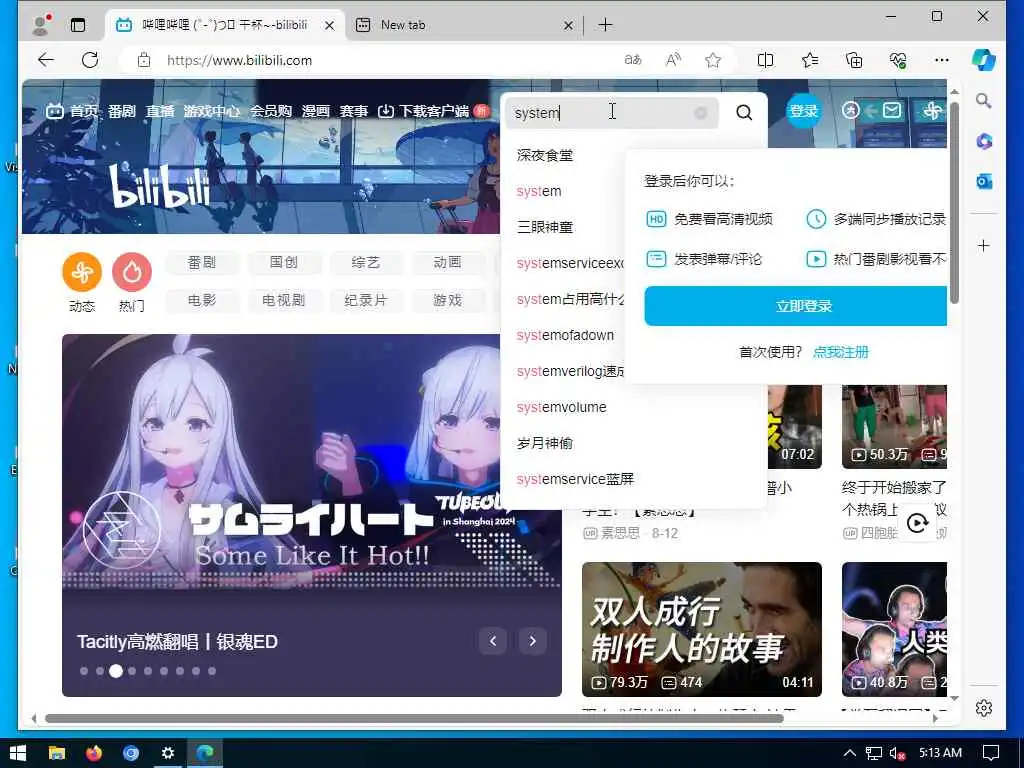Add a sidebar app with plus
This screenshot has height=768, width=1024.
(x=984, y=246)
